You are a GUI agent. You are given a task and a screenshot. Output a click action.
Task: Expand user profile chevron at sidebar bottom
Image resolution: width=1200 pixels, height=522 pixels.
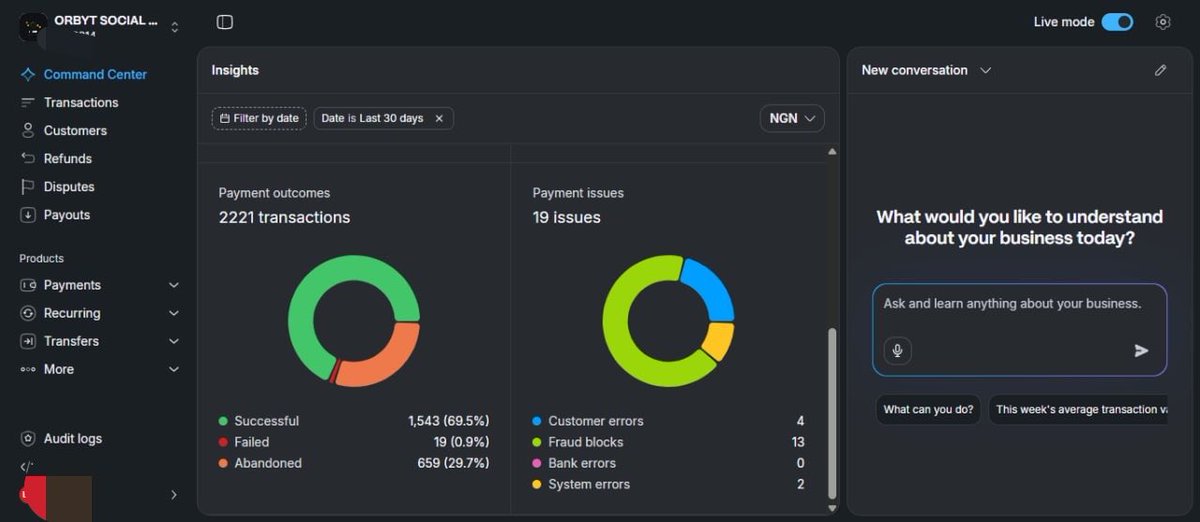(x=174, y=495)
